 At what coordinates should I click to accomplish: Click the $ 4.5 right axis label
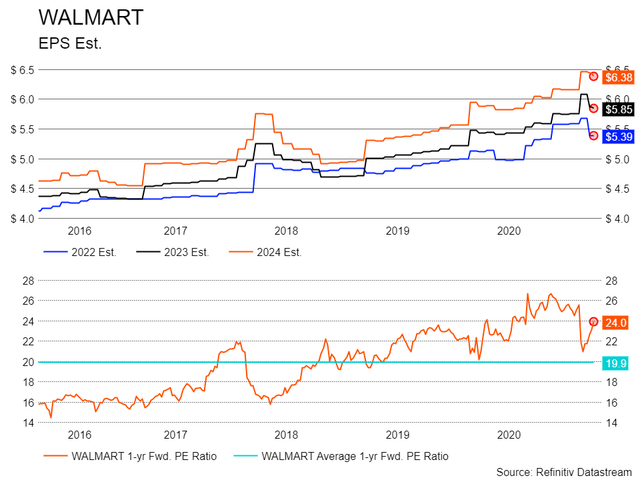(617, 189)
